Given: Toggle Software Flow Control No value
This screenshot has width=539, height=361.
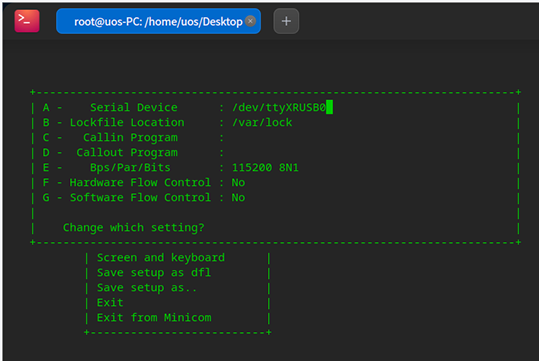Looking at the screenshot, I should [238, 198].
